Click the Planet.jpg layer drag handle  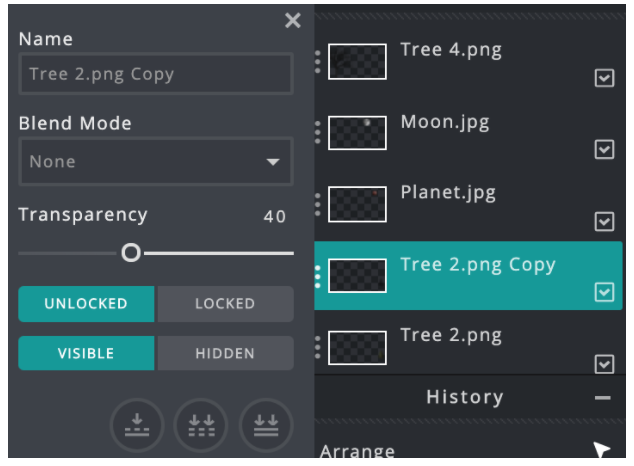[x=318, y=204]
